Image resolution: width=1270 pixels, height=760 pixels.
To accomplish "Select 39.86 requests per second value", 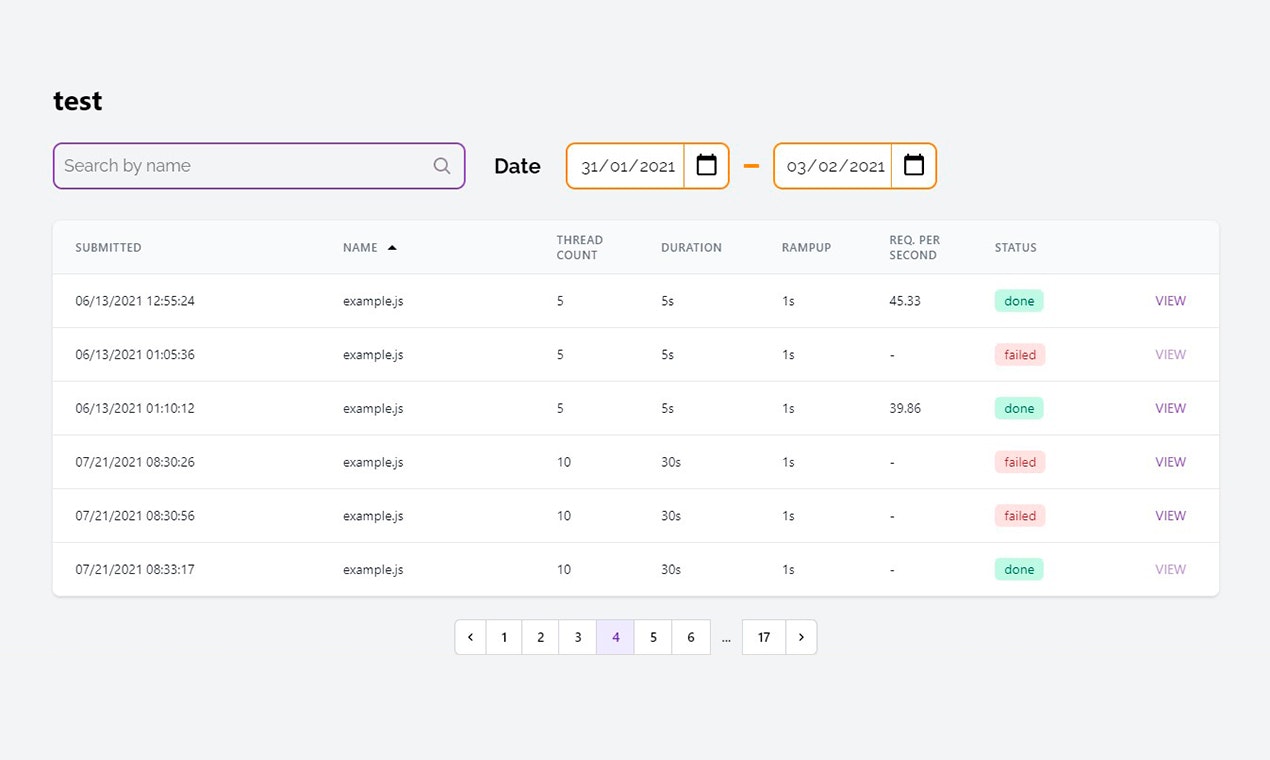I will (905, 408).
